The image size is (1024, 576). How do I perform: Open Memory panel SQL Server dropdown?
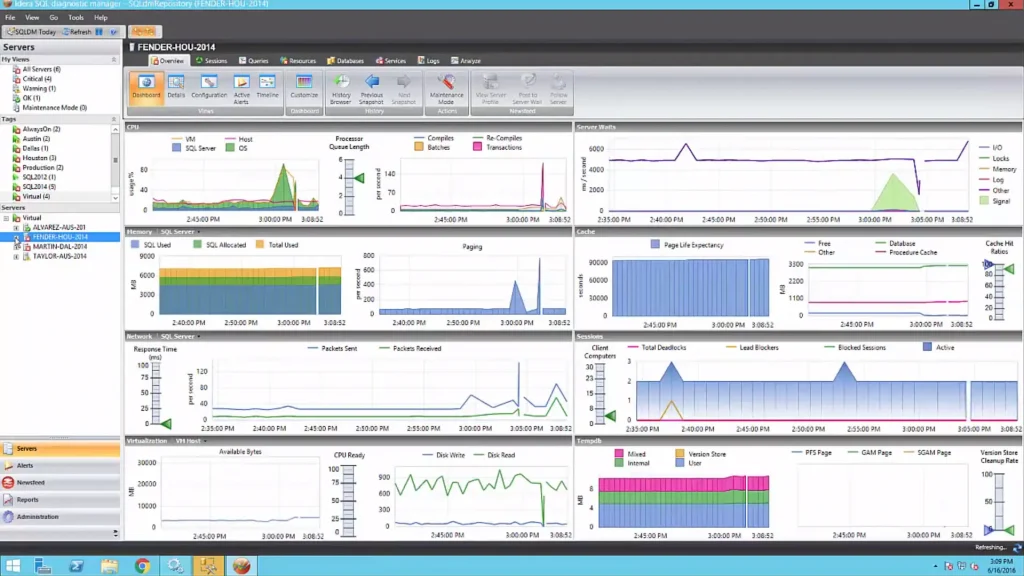click(180, 232)
